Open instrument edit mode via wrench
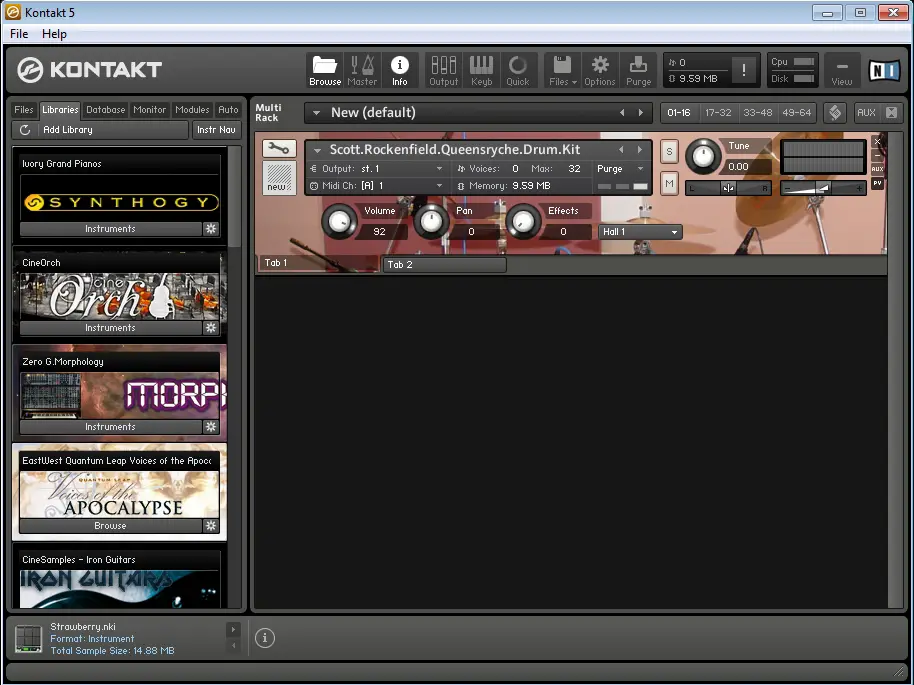 coord(279,149)
